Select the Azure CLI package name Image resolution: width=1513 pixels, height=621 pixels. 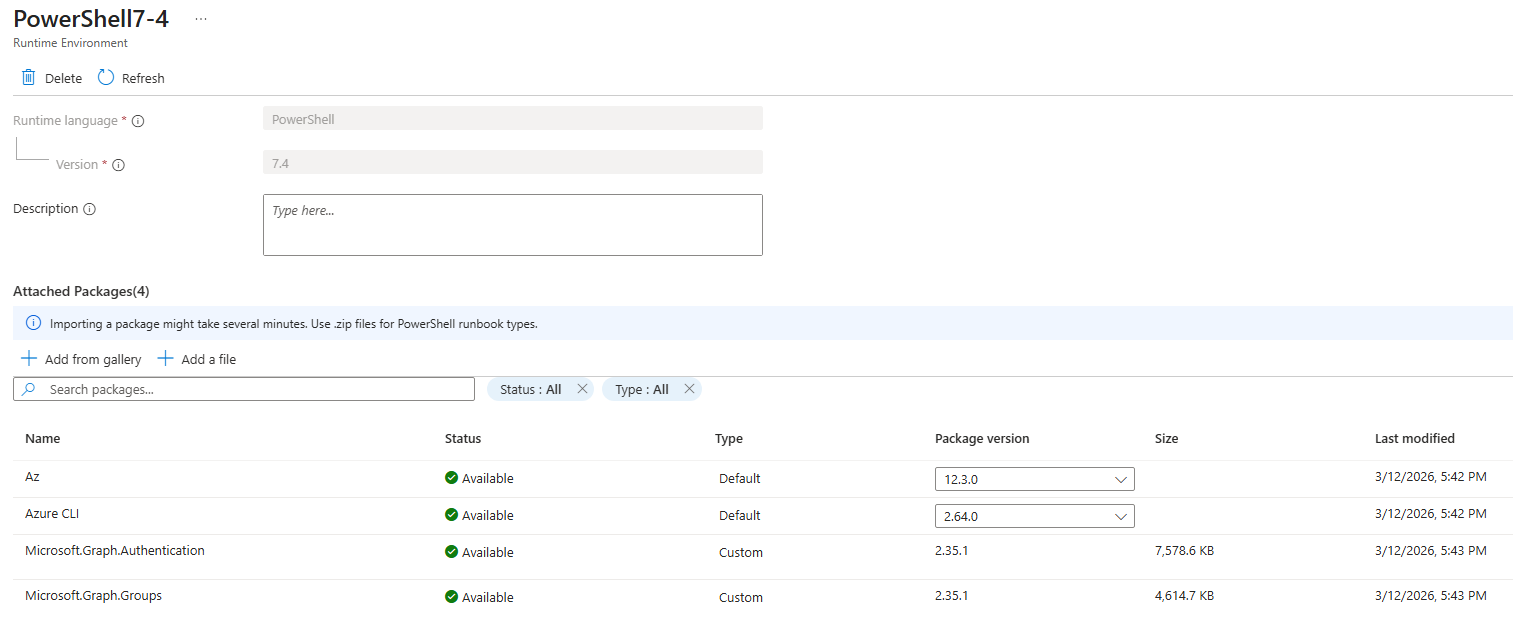52,514
